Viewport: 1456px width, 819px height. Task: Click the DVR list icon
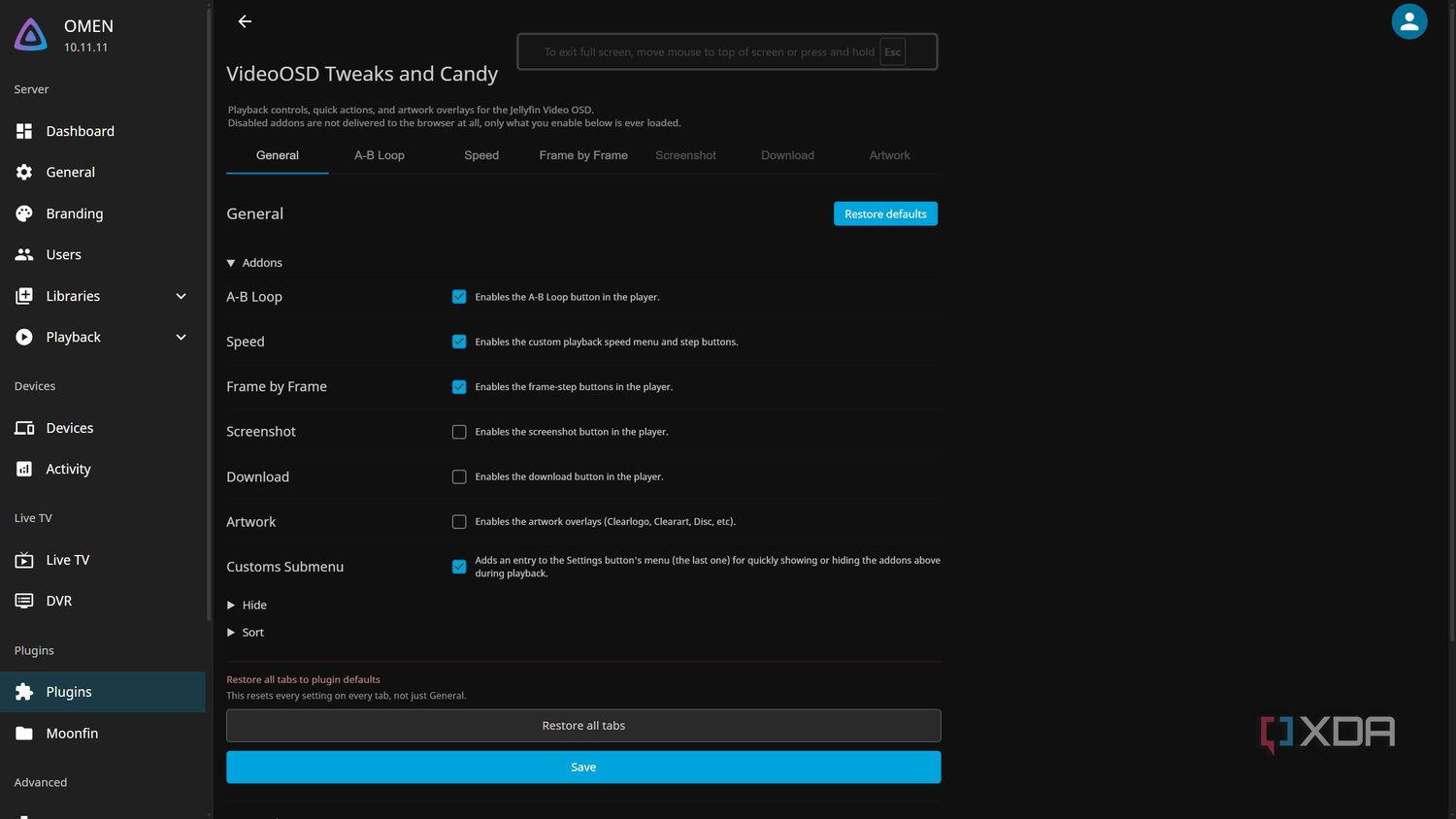[24, 601]
